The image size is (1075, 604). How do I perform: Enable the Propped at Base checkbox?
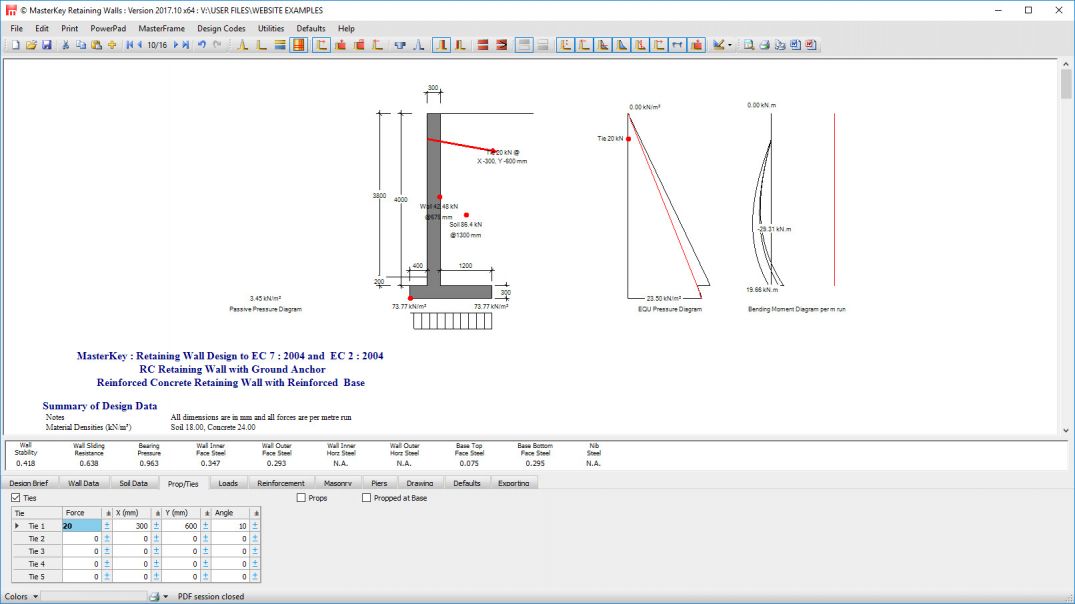coord(366,498)
